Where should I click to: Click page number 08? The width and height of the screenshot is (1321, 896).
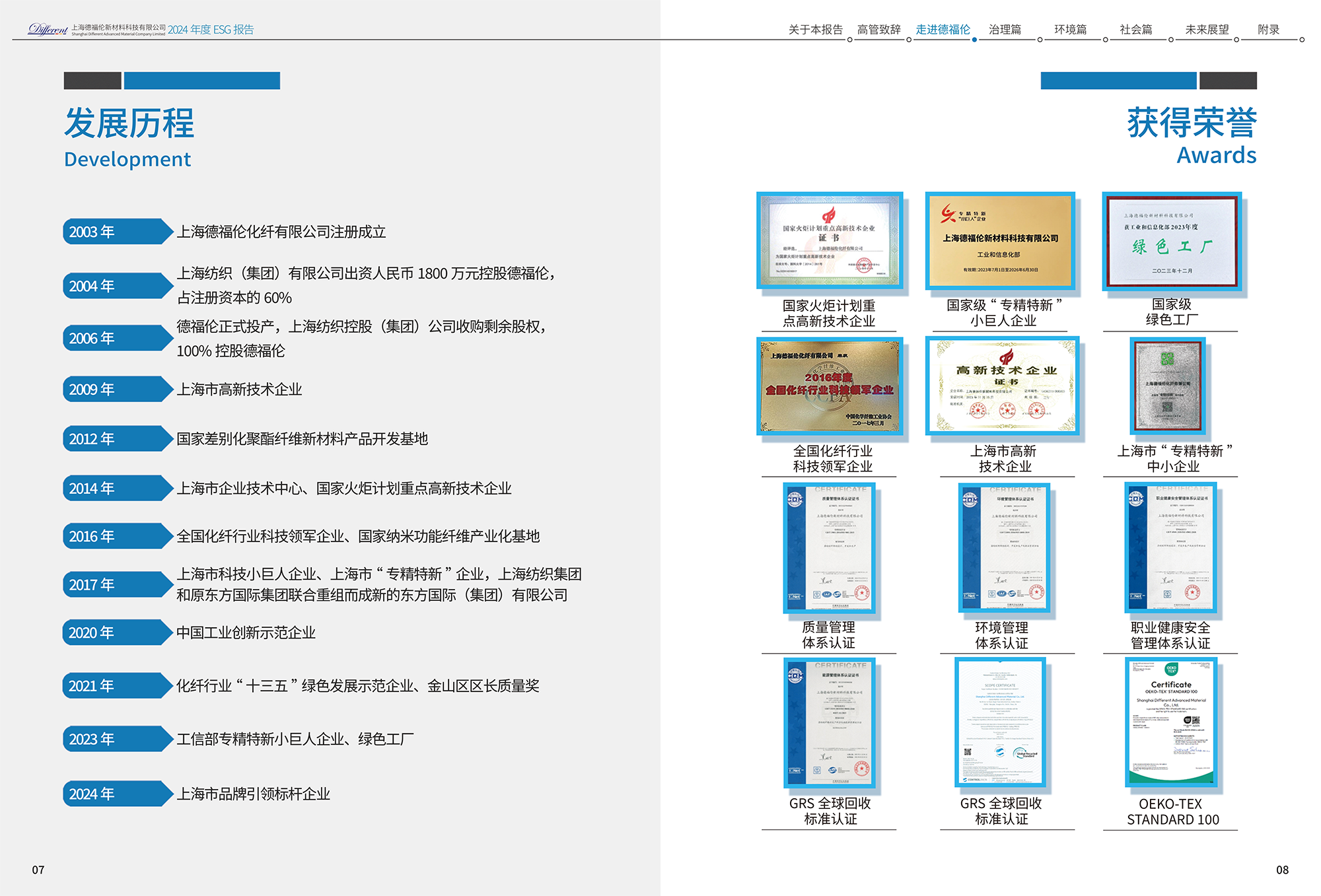tap(1282, 870)
